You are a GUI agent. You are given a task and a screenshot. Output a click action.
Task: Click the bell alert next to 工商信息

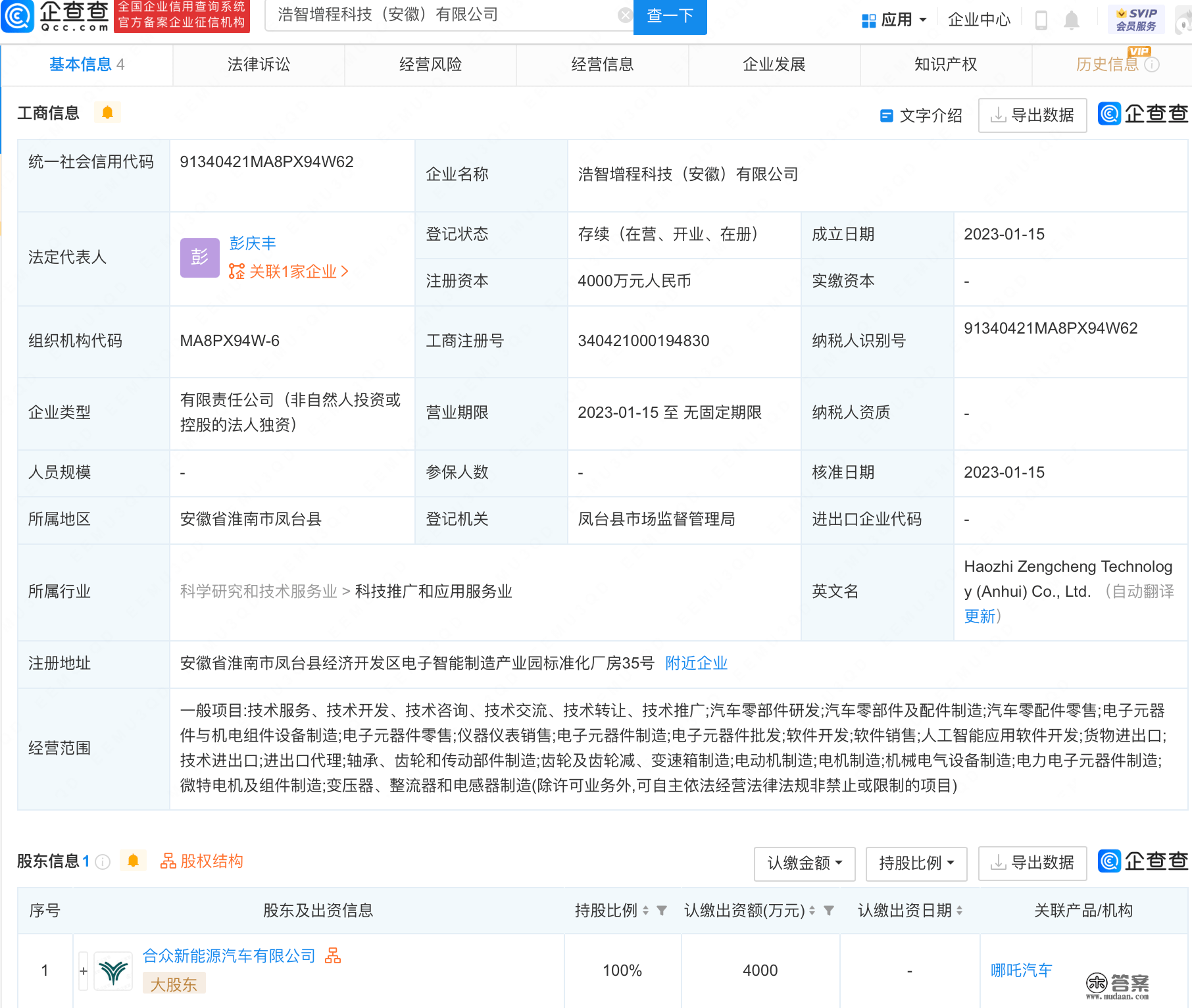click(x=107, y=113)
